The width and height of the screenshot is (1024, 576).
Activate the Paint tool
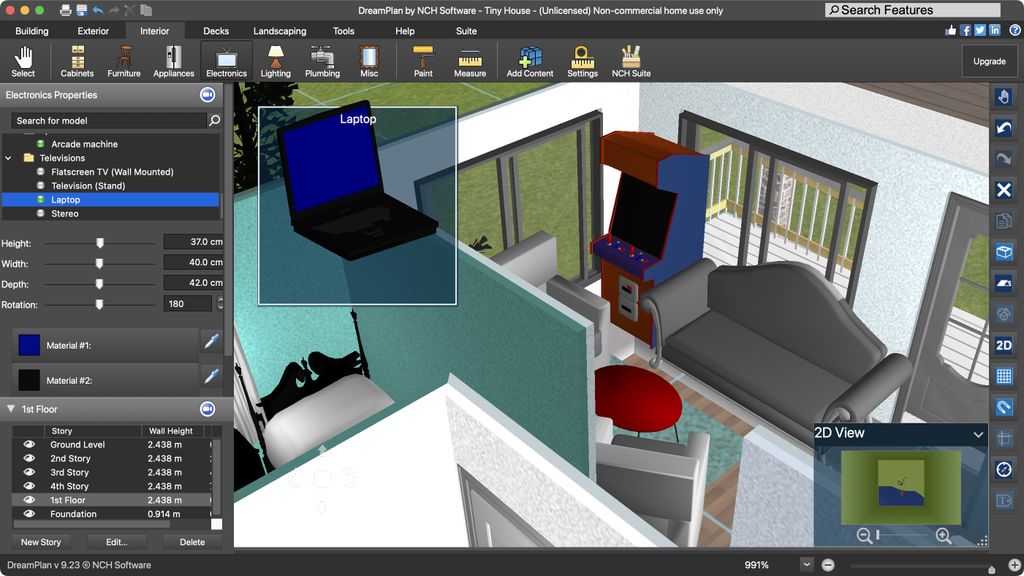[422, 60]
